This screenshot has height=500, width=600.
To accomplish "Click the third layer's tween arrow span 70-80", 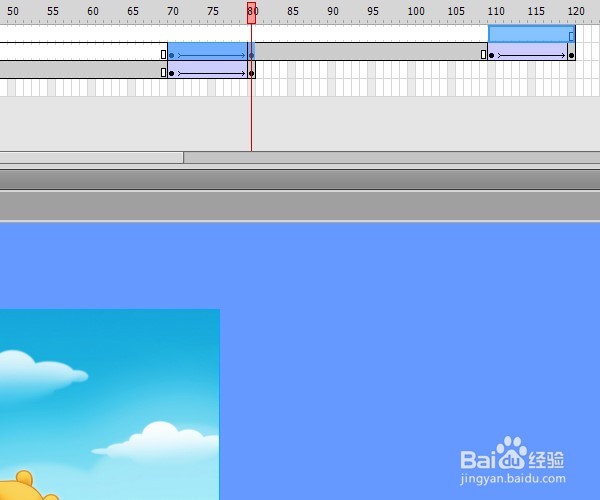I will (211, 73).
